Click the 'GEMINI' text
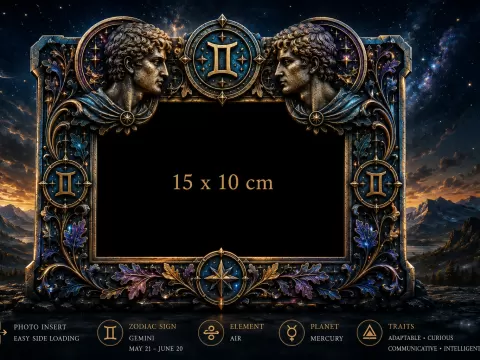 coord(142,338)
